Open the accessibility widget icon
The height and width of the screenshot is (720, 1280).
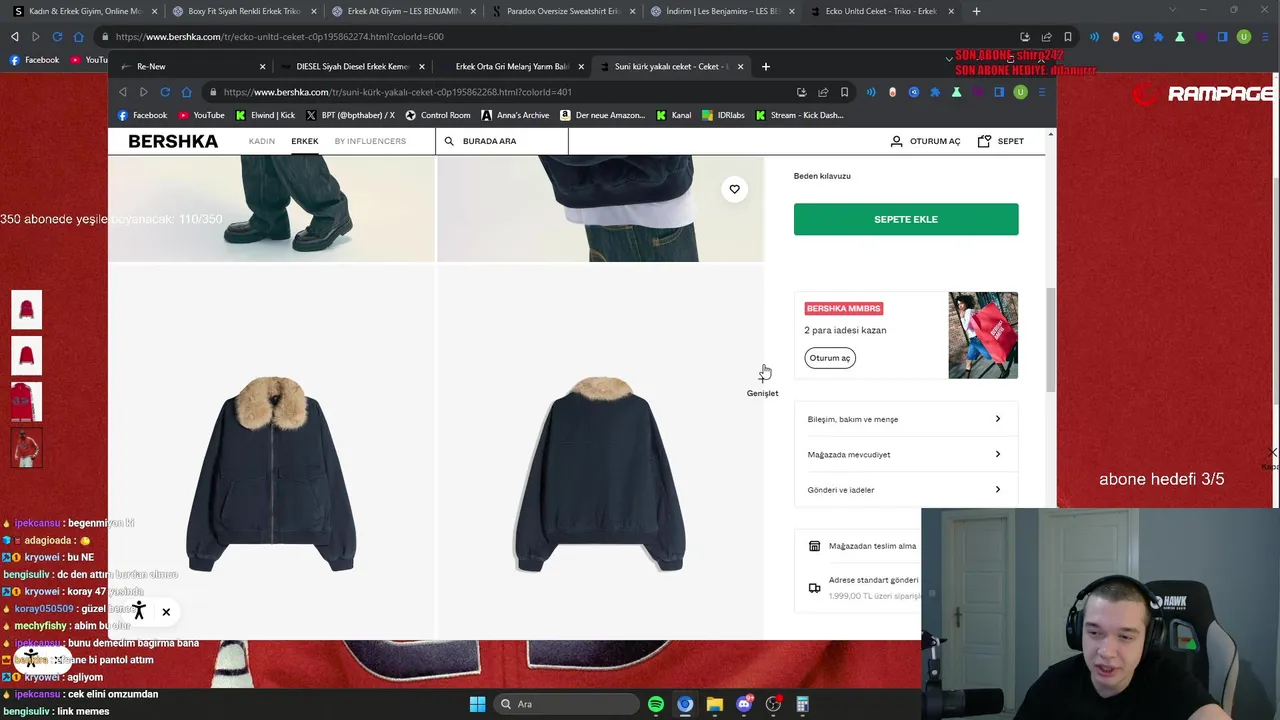[x=139, y=611]
